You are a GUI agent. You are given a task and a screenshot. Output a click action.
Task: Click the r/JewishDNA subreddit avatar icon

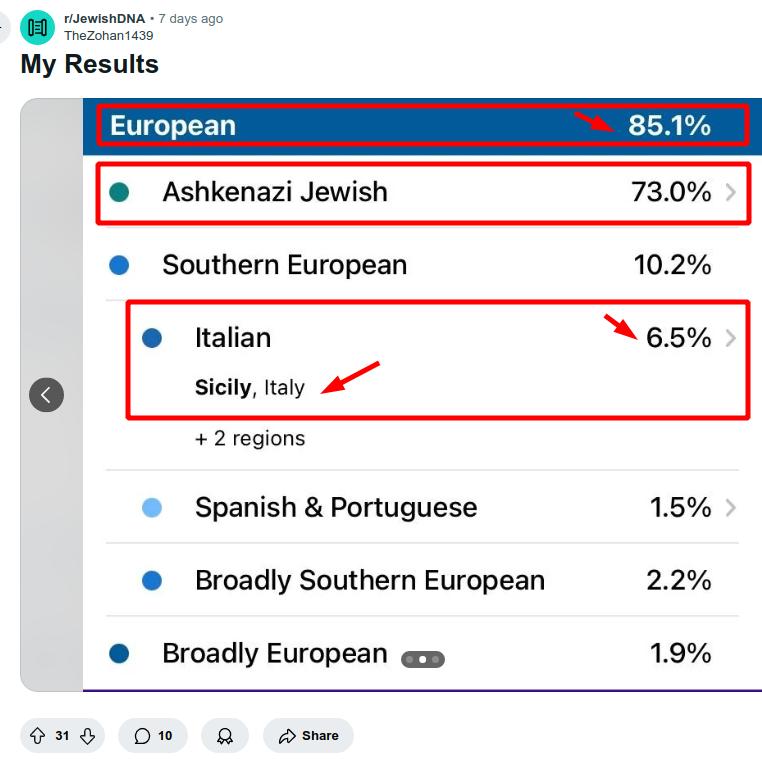(x=37, y=27)
